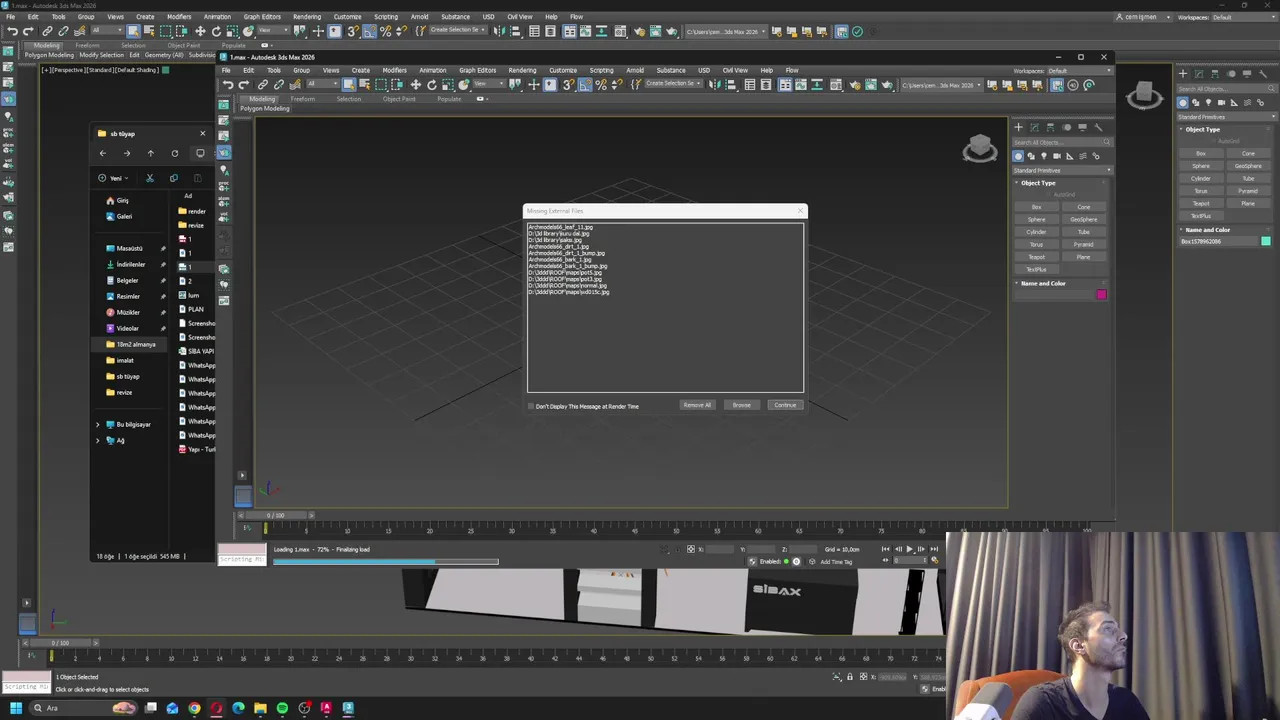The width and height of the screenshot is (1280, 720).
Task: Undo in front 3ds Max toolbar
Action: coord(228,85)
